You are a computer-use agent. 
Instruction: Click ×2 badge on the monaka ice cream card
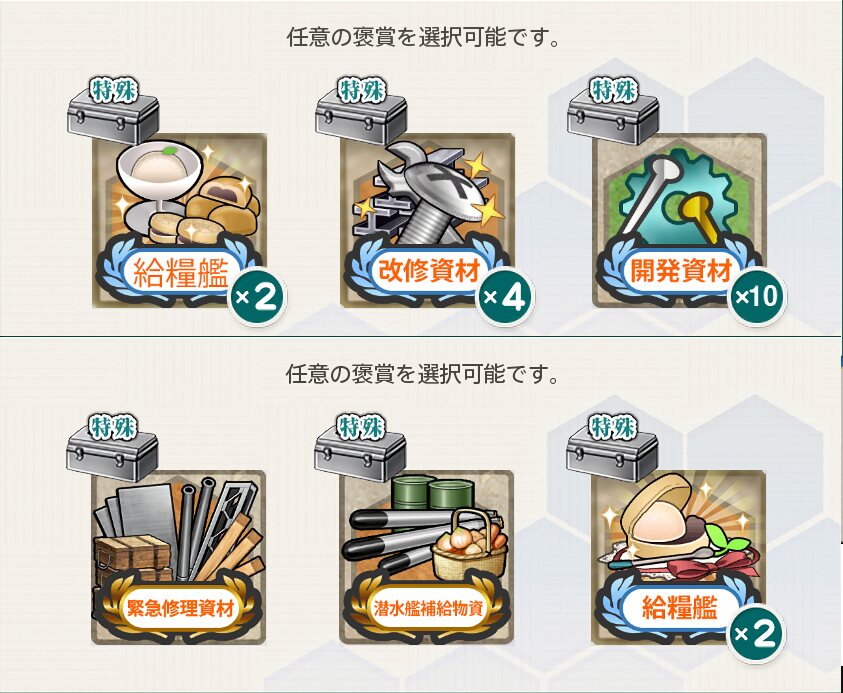(756, 634)
